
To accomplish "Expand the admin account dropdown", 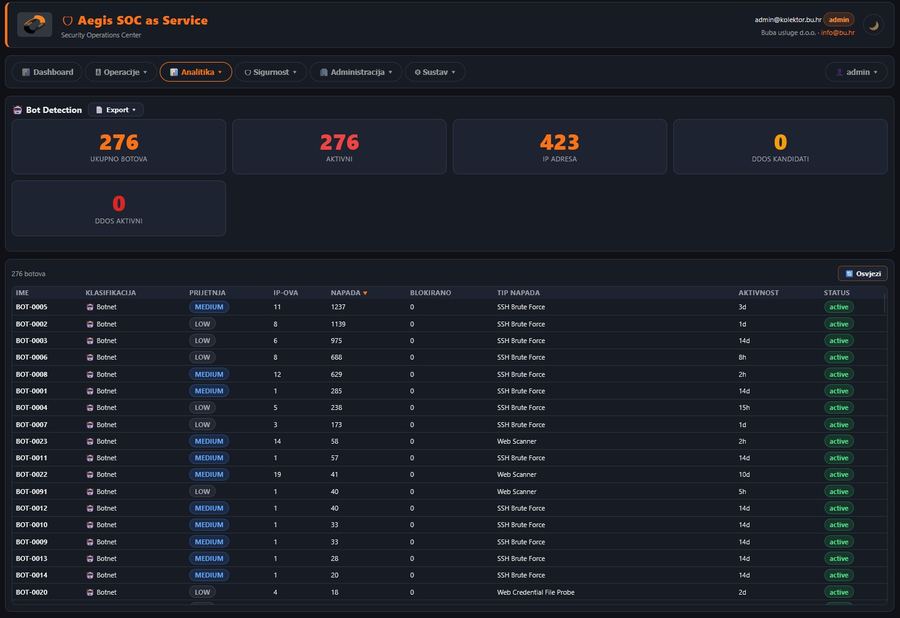I will tap(855, 71).
